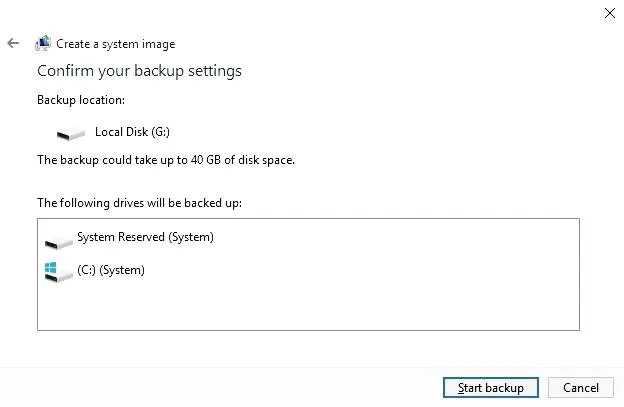Click the gray disk icon for C: drive

[60, 276]
